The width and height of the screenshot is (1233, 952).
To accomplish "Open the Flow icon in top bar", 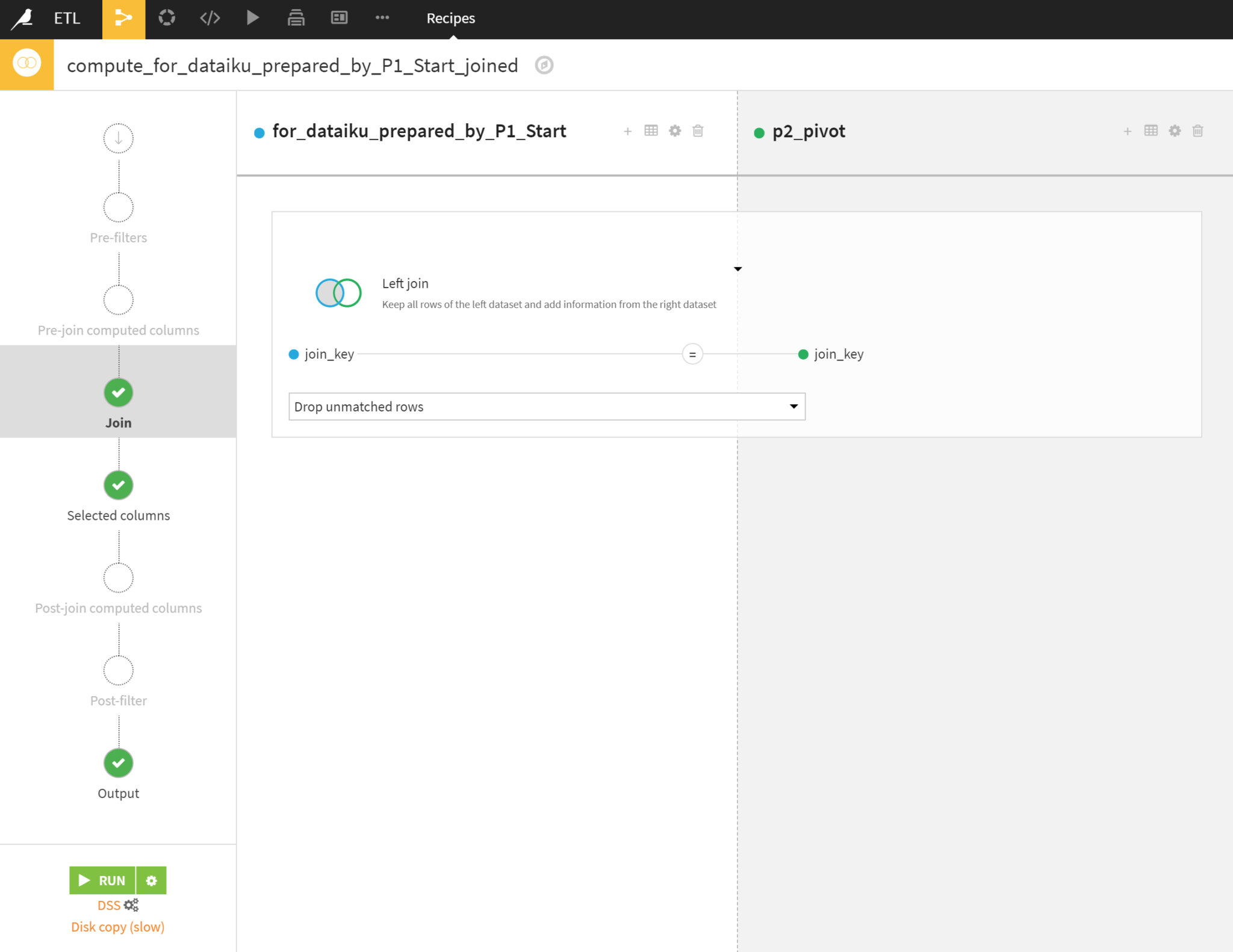I will pos(123,18).
